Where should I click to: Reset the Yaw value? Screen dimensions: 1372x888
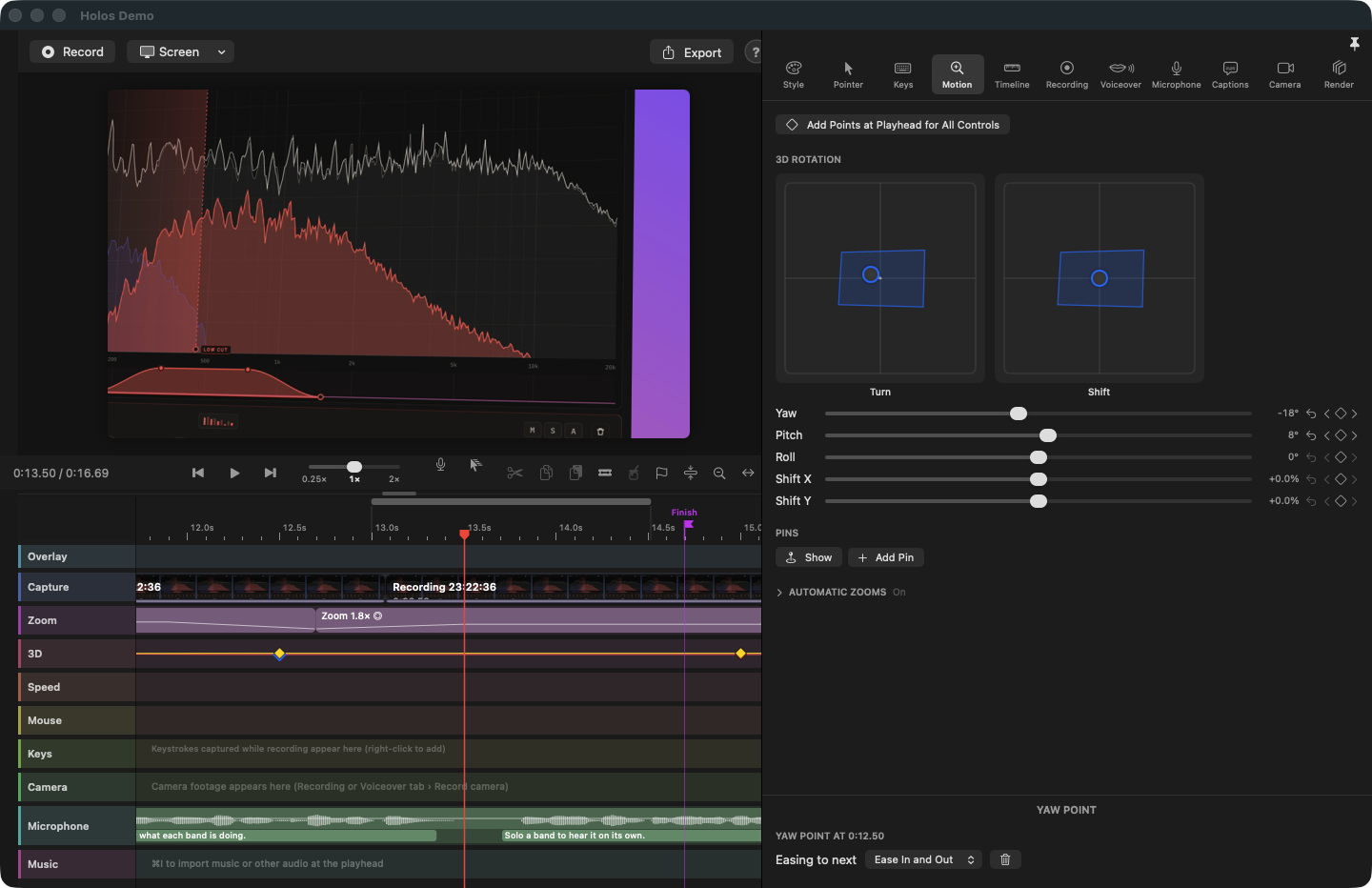click(x=1311, y=414)
